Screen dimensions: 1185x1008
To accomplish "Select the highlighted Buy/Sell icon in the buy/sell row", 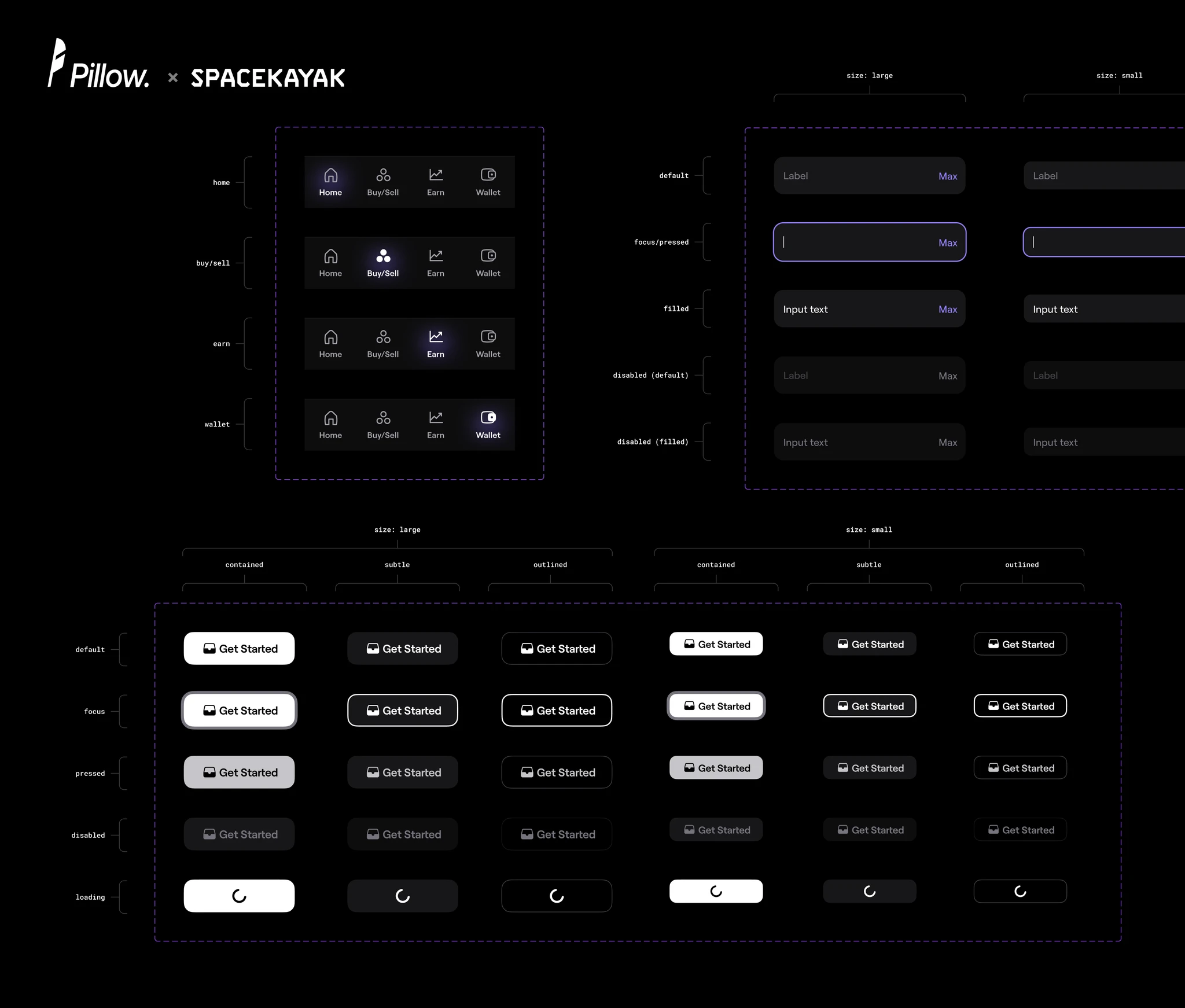I will pyautogui.click(x=383, y=256).
